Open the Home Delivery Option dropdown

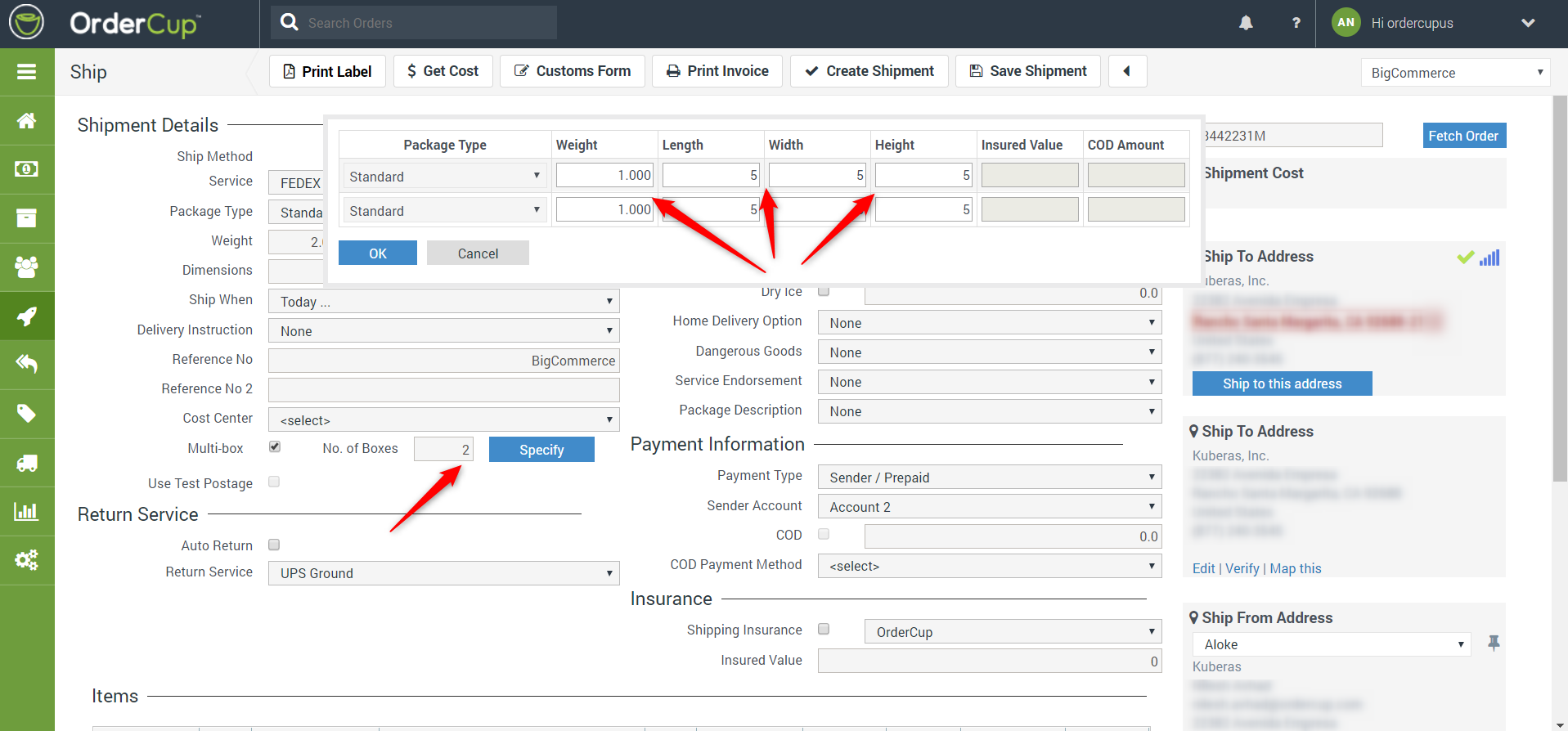990,323
